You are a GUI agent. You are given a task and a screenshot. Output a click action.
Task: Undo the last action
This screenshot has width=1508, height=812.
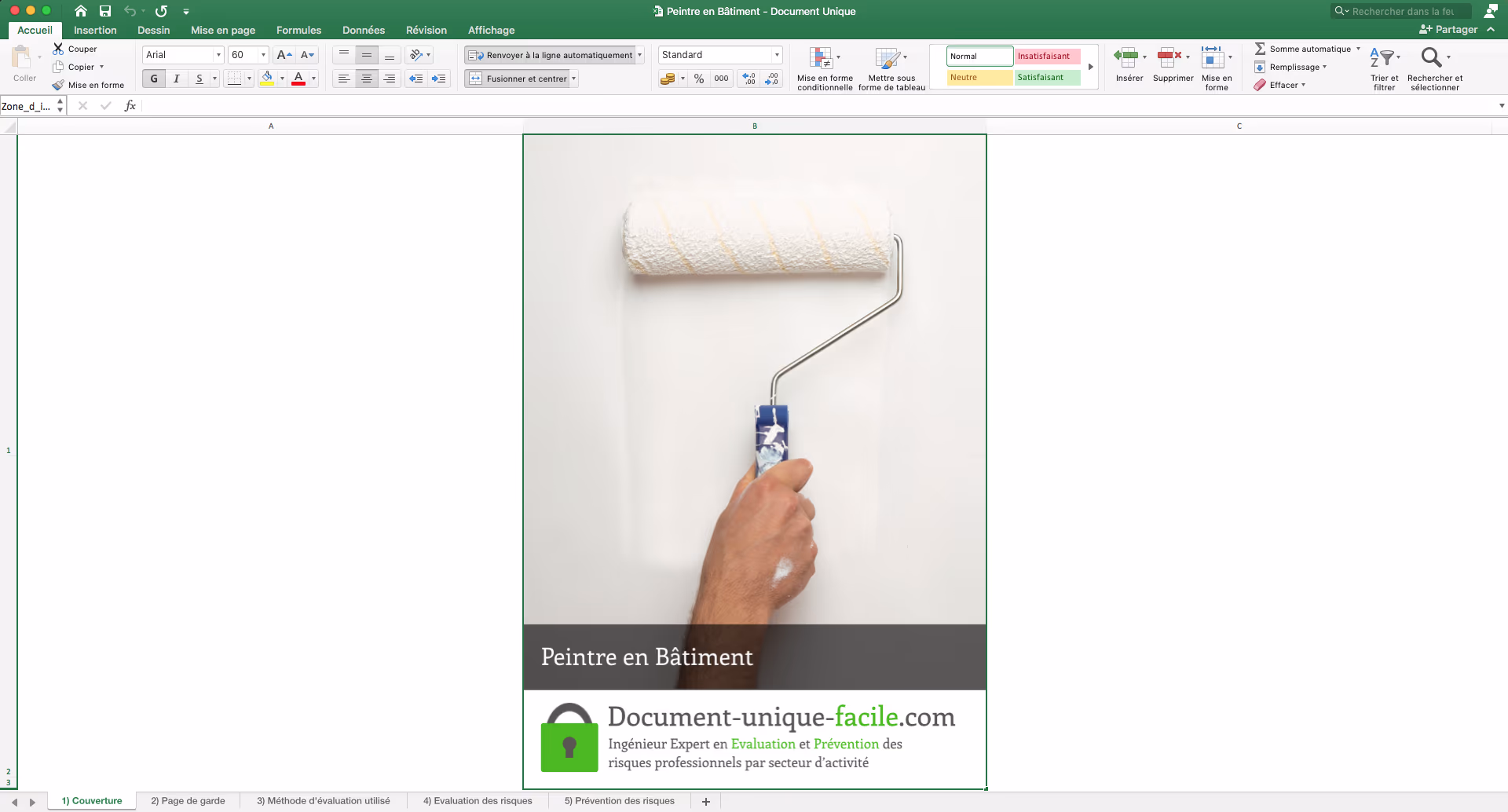point(130,11)
